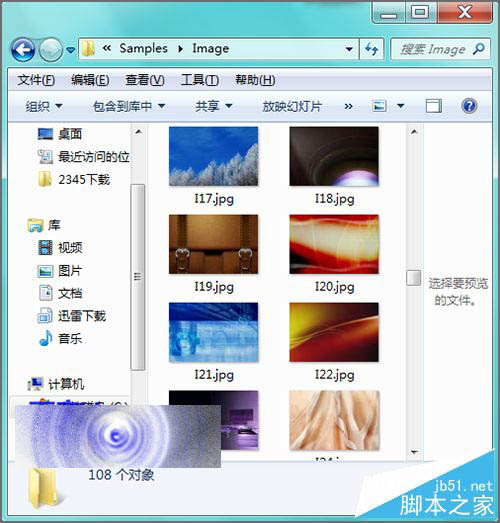Open the 组织 dropdown
Image resolution: width=500 pixels, height=523 pixels.
44,106
